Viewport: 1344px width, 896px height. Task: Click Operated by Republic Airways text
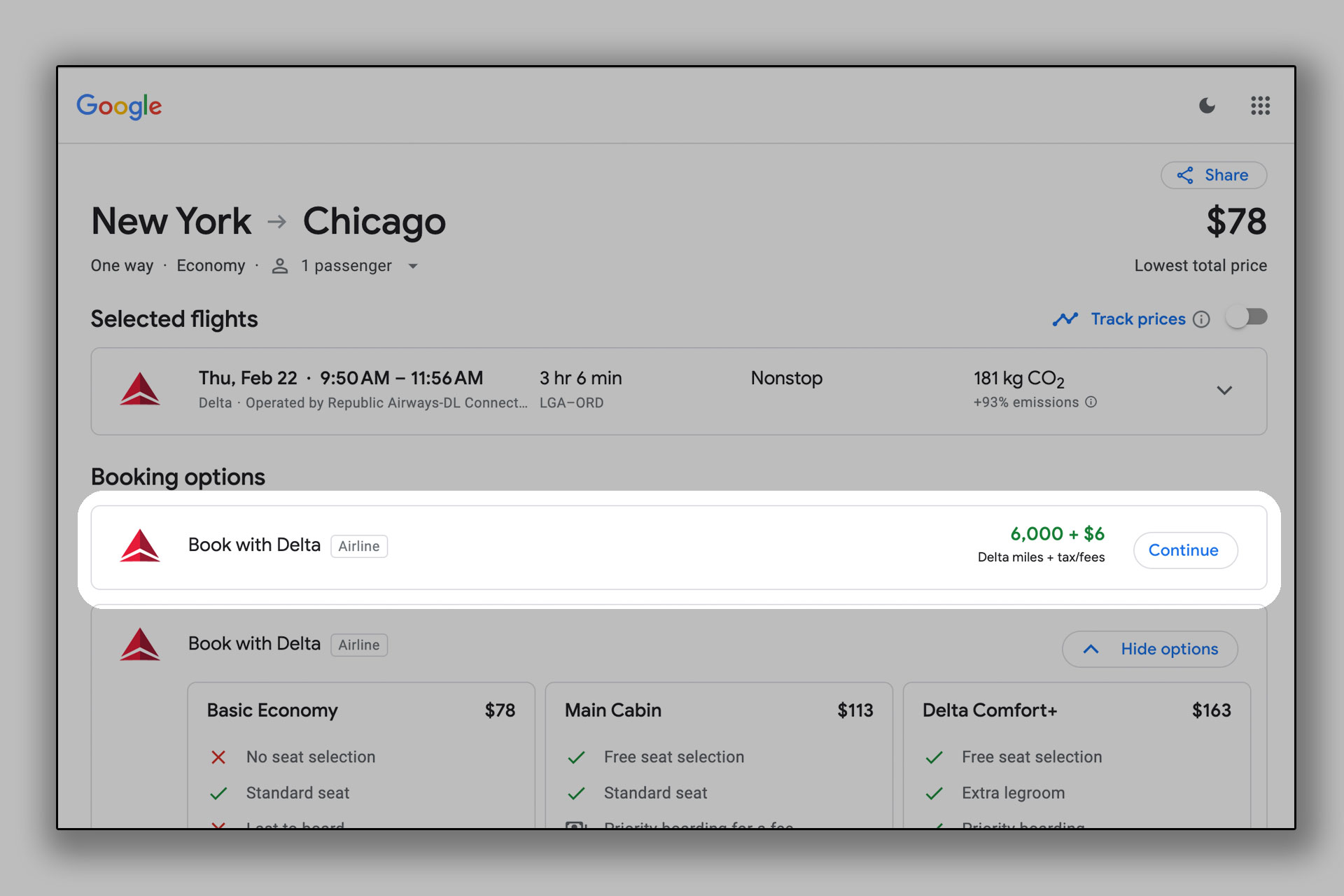click(x=386, y=402)
